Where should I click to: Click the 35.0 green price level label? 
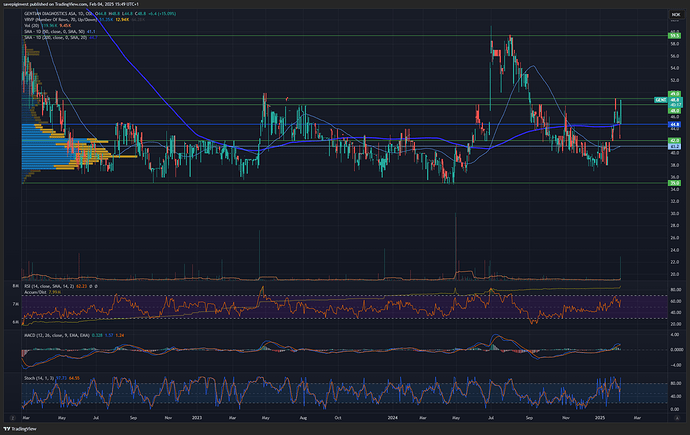coord(674,183)
